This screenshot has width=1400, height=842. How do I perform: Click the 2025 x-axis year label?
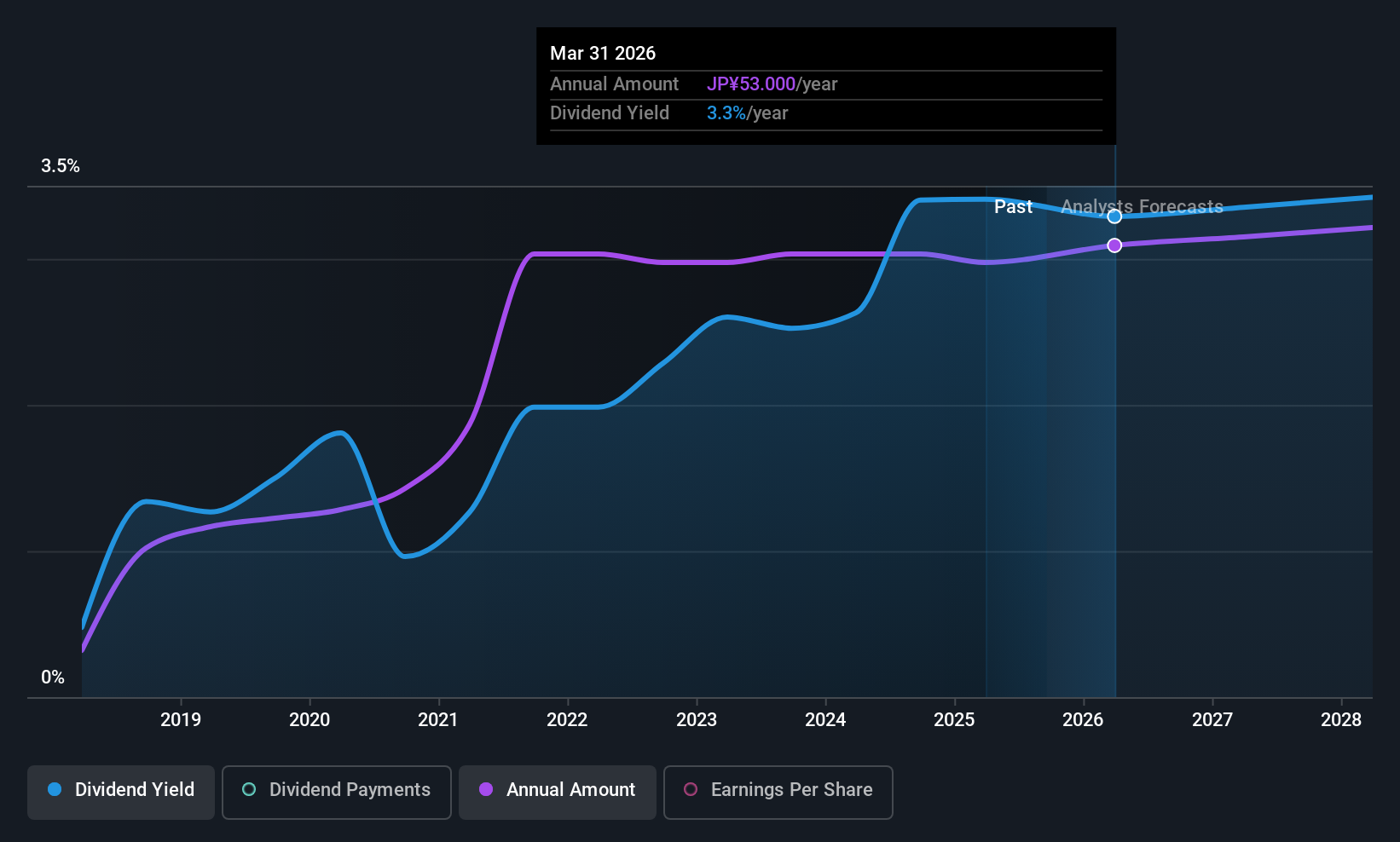click(x=954, y=720)
